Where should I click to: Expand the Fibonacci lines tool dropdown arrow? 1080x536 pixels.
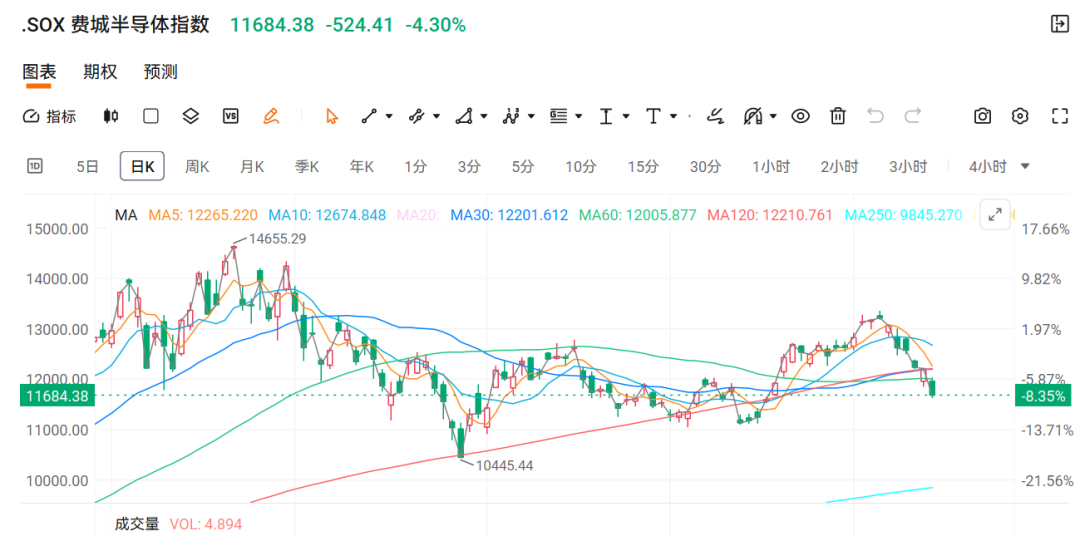pos(578,116)
